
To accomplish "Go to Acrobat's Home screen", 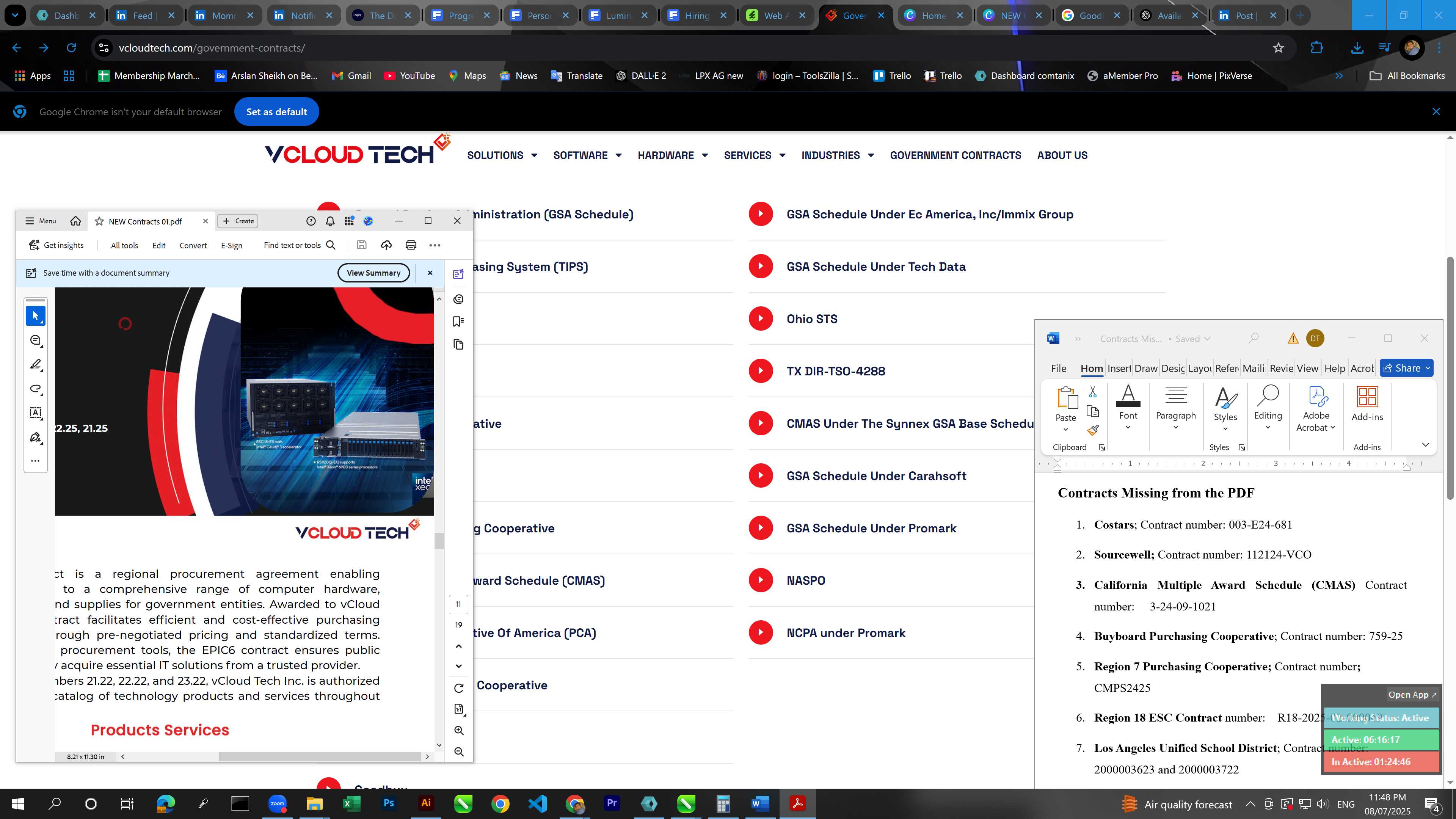I will 75,221.
